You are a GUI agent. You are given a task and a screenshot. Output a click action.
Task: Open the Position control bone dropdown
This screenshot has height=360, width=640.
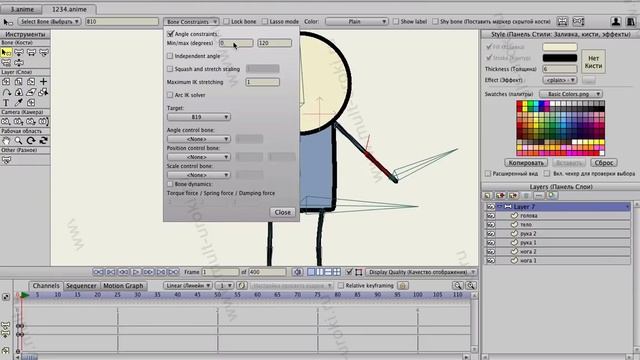pyautogui.click(x=198, y=157)
